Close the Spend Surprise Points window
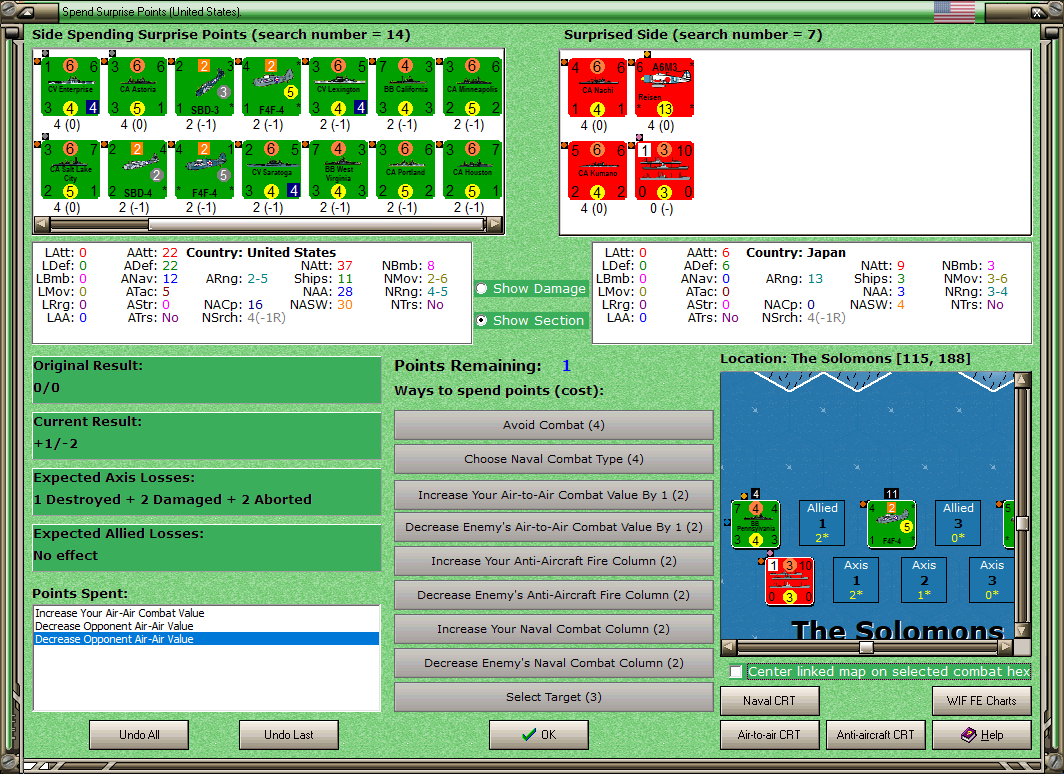Image resolution: width=1064 pixels, height=774 pixels. (1037, 12)
